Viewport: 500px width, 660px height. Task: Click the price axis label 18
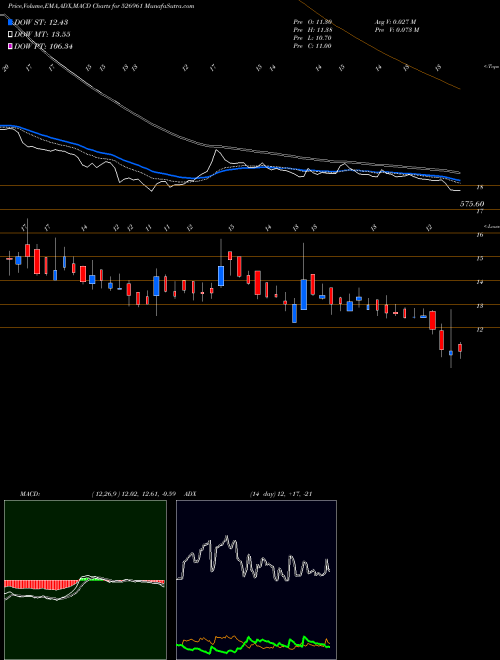479,188
